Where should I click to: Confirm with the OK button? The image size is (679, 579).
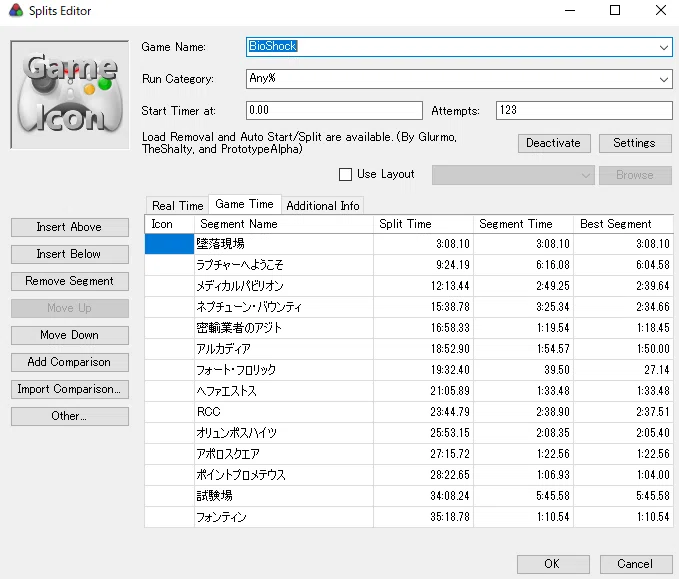(x=553, y=564)
